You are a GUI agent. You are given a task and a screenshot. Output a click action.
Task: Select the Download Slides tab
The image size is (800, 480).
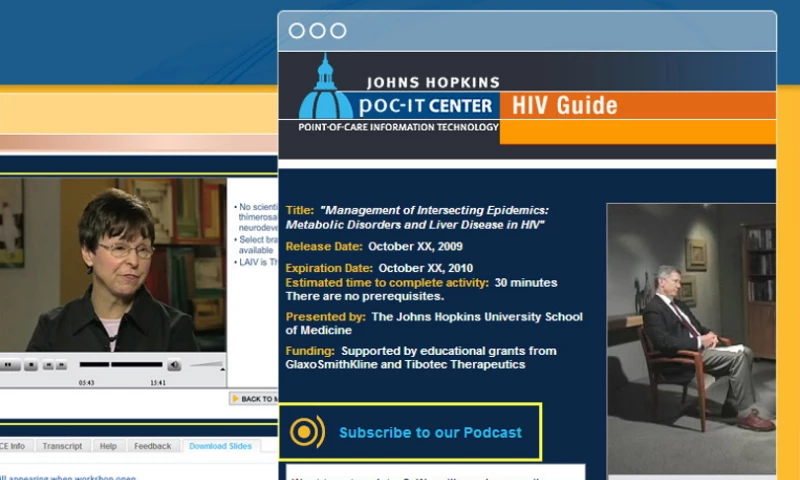tap(220, 446)
